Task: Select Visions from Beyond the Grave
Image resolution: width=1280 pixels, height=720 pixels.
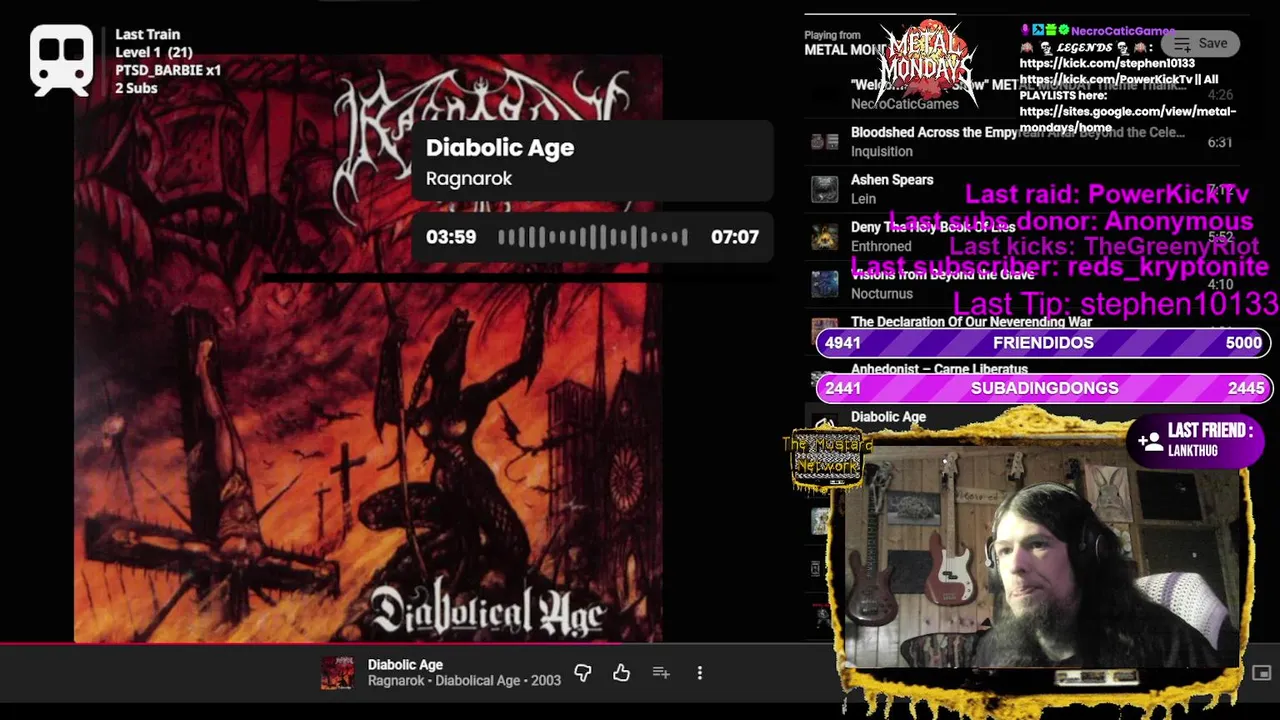Action: 942,274
